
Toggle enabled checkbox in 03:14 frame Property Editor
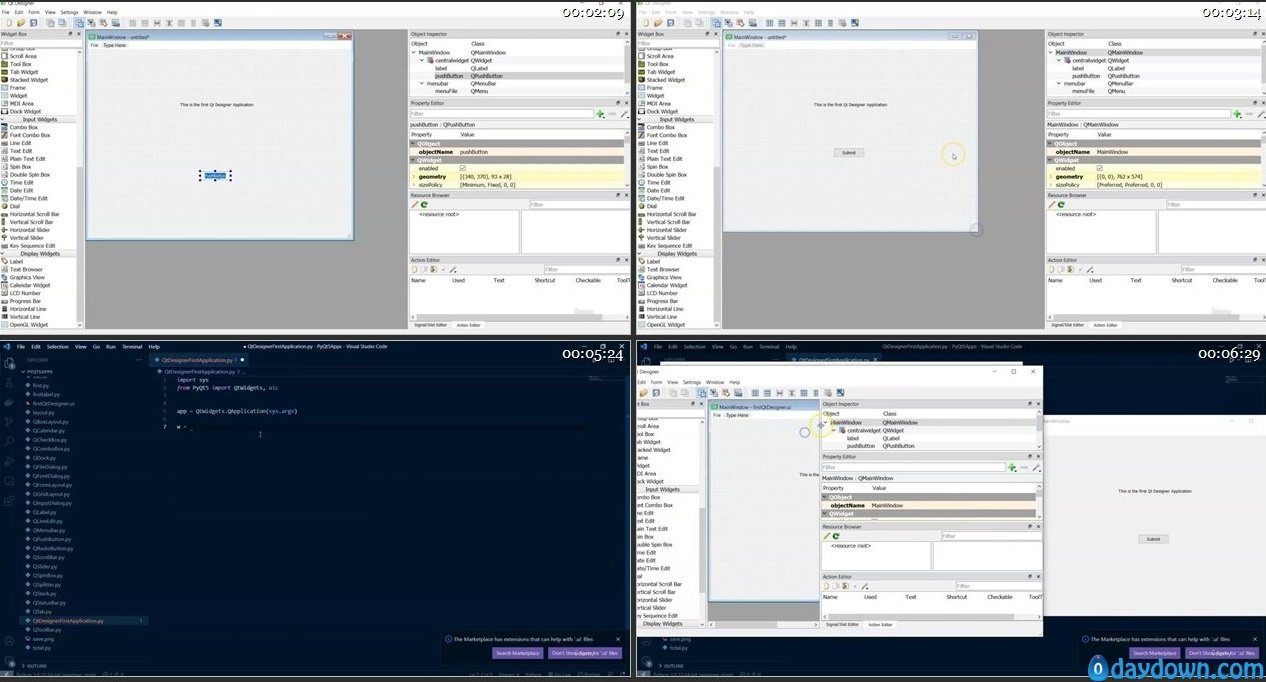click(x=1100, y=168)
